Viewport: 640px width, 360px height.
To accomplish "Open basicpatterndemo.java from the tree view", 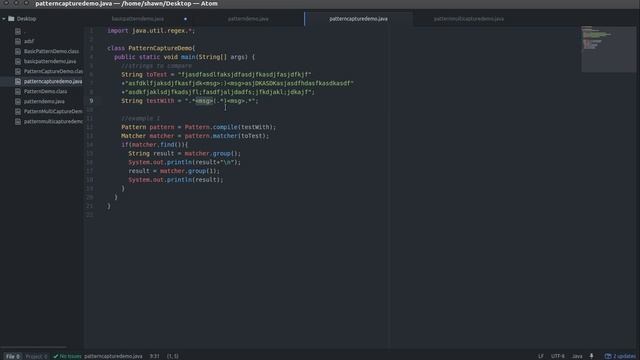I will pos(50,61).
